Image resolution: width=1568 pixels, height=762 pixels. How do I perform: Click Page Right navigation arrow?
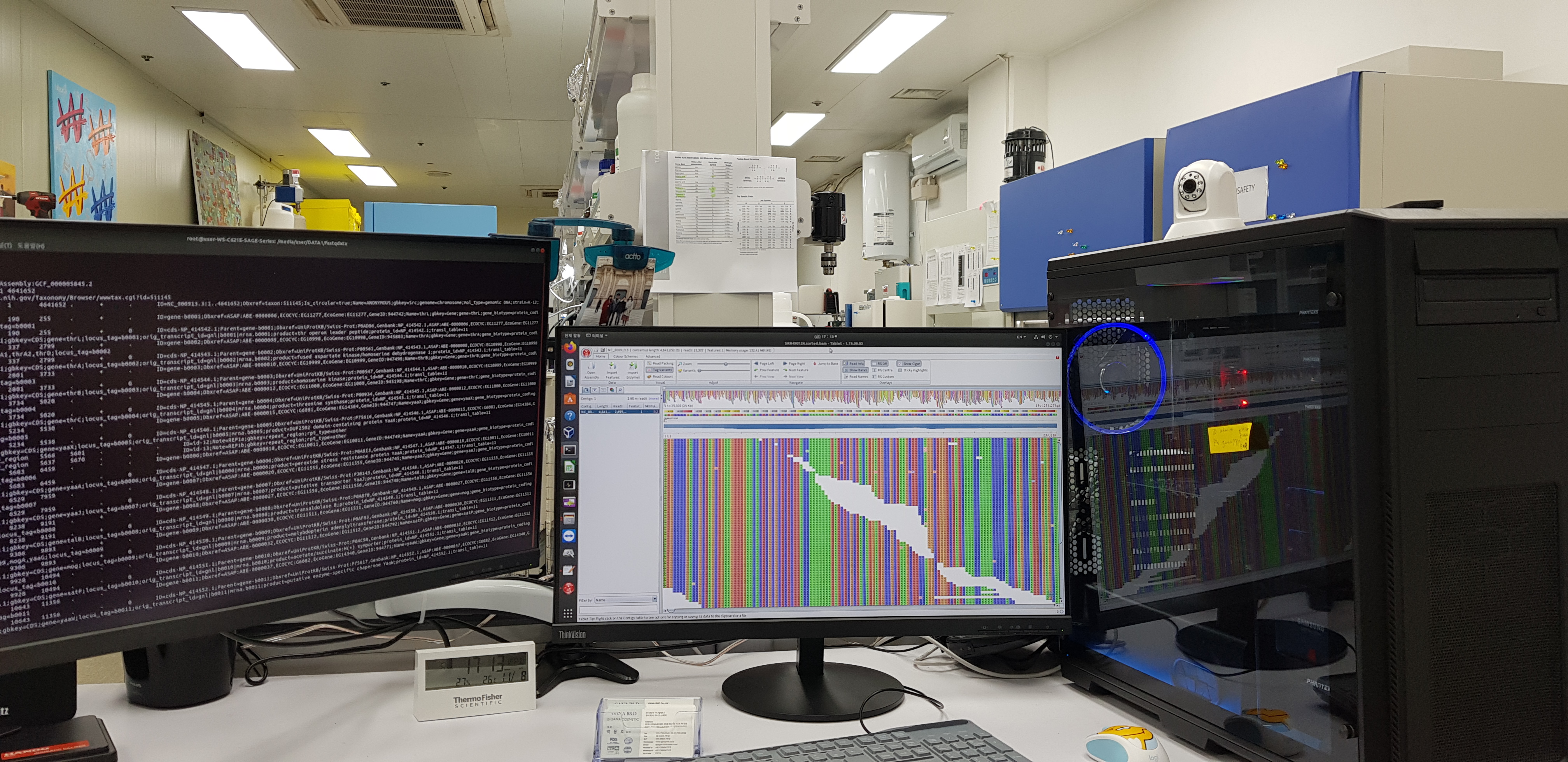click(x=794, y=364)
